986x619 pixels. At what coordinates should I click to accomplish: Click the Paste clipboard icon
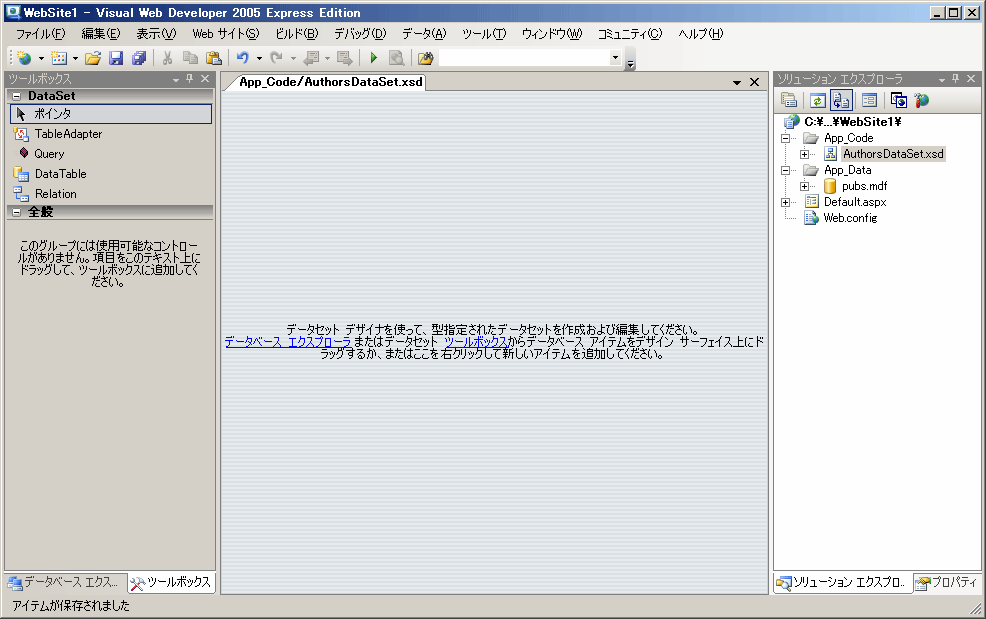point(214,58)
